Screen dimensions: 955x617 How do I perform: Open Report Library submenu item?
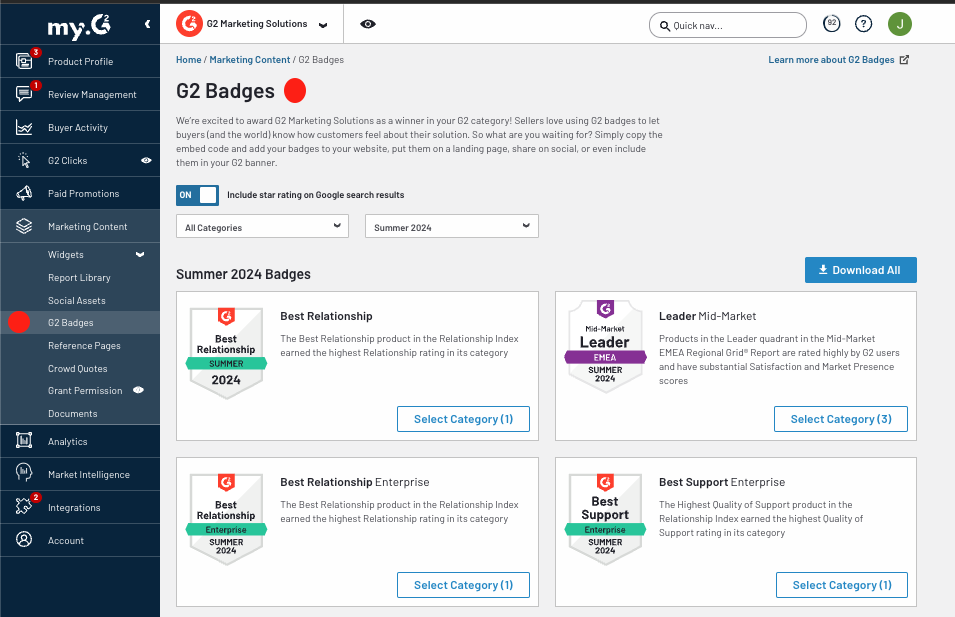click(79, 277)
